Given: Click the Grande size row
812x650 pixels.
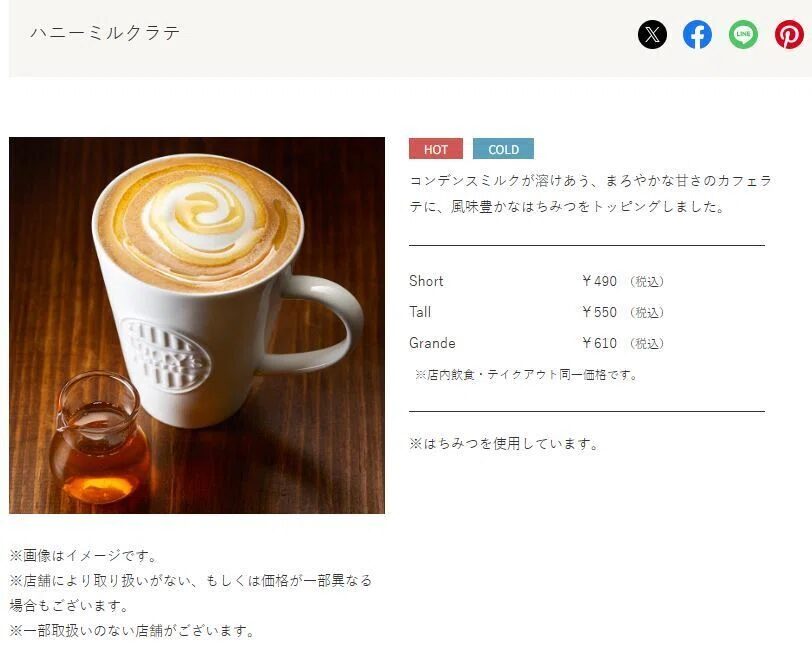Looking at the screenshot, I should point(536,343).
